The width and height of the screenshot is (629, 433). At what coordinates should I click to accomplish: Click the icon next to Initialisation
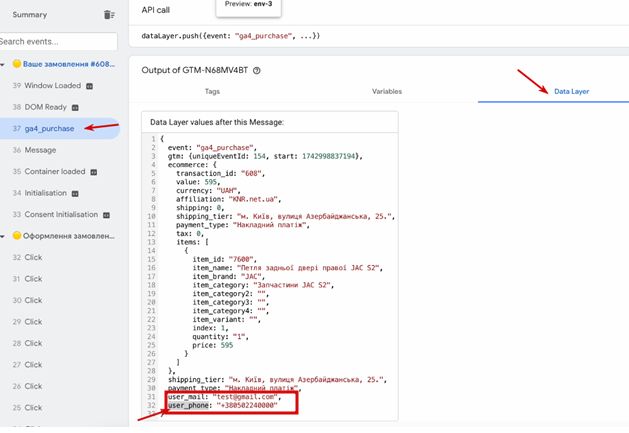pos(75,193)
